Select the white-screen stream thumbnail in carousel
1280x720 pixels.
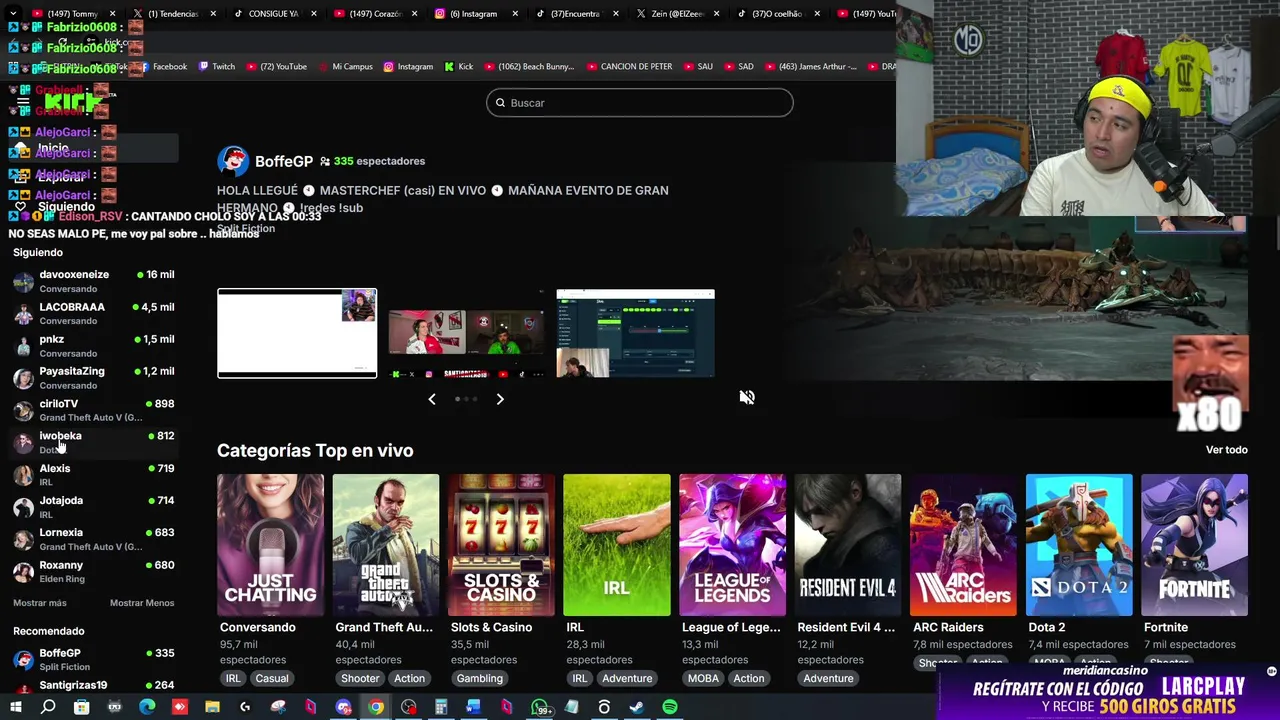297,333
